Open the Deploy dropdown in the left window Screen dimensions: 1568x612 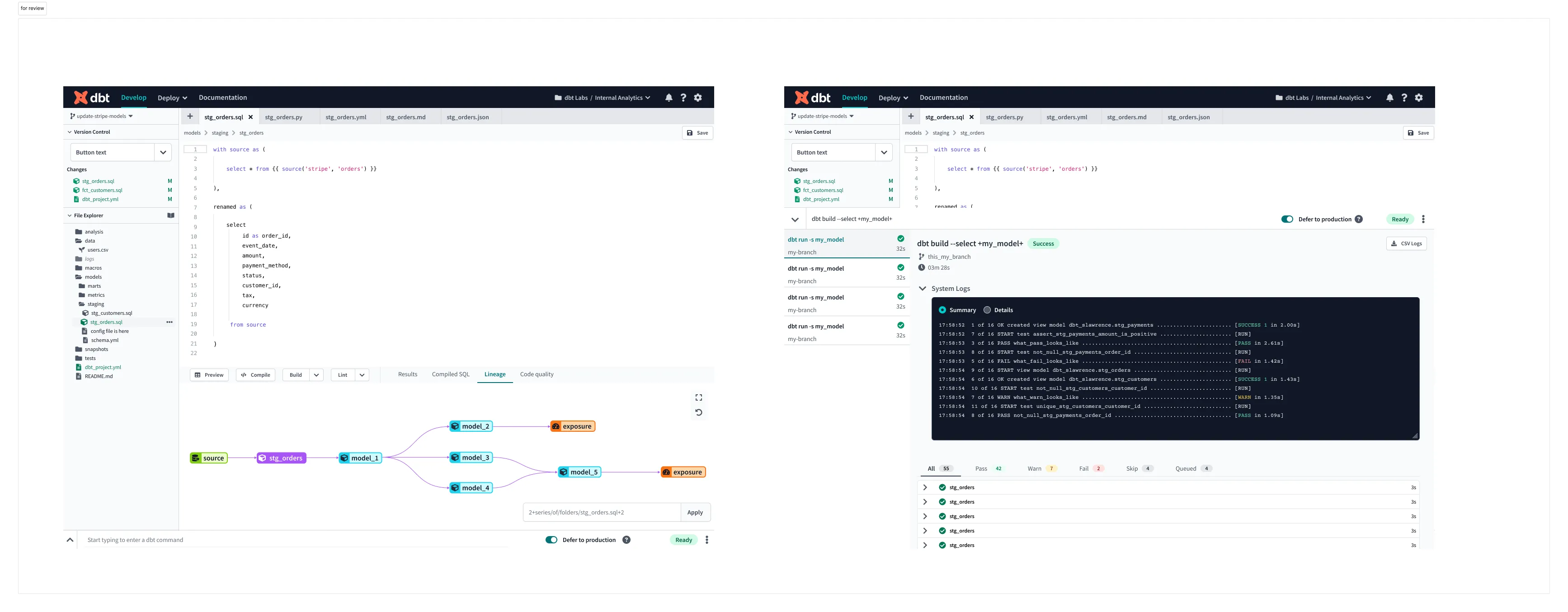coord(172,98)
